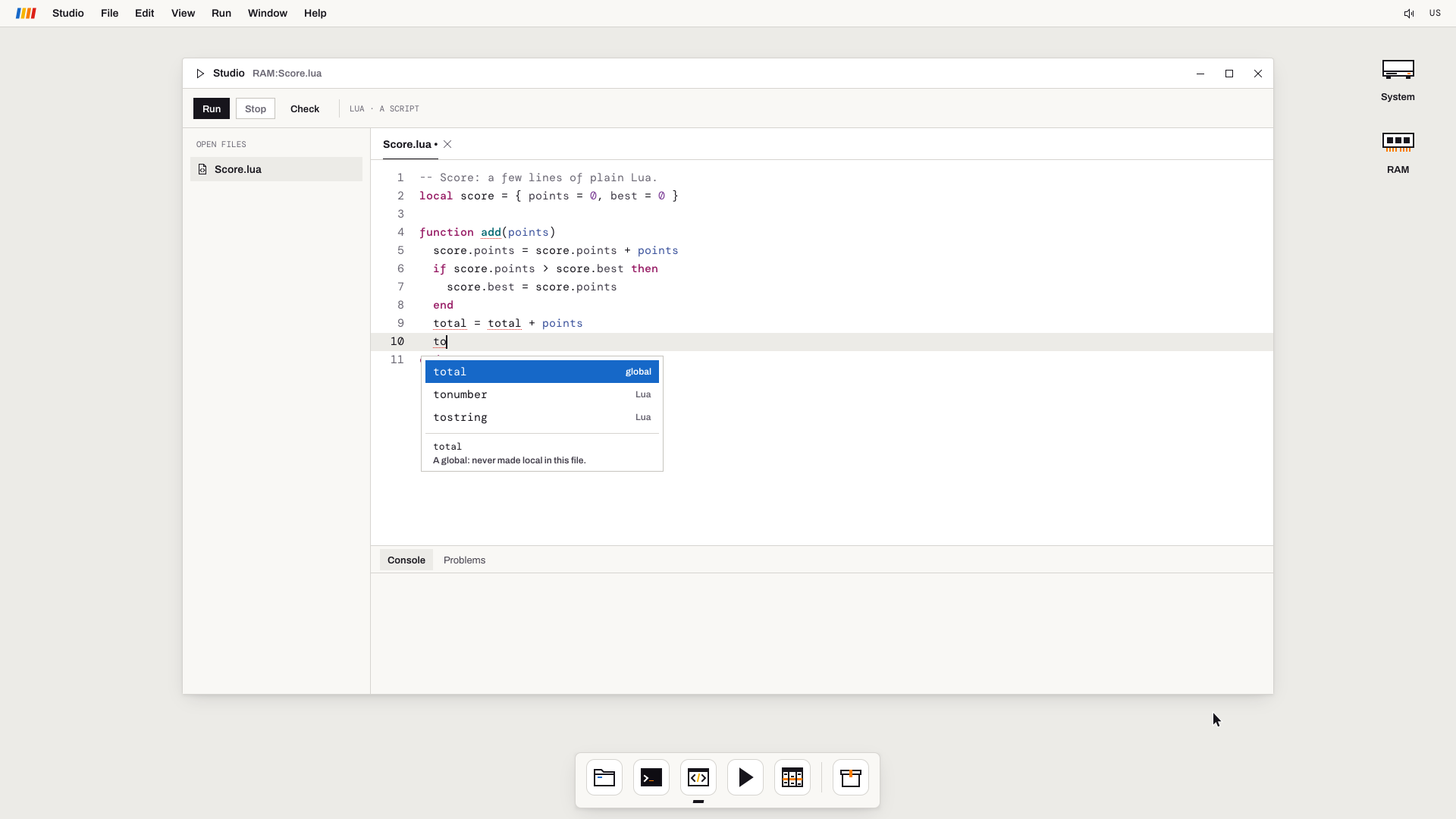Viewport: 1456px width, 819px height.
Task: Open the Help menu
Action: pos(315,14)
